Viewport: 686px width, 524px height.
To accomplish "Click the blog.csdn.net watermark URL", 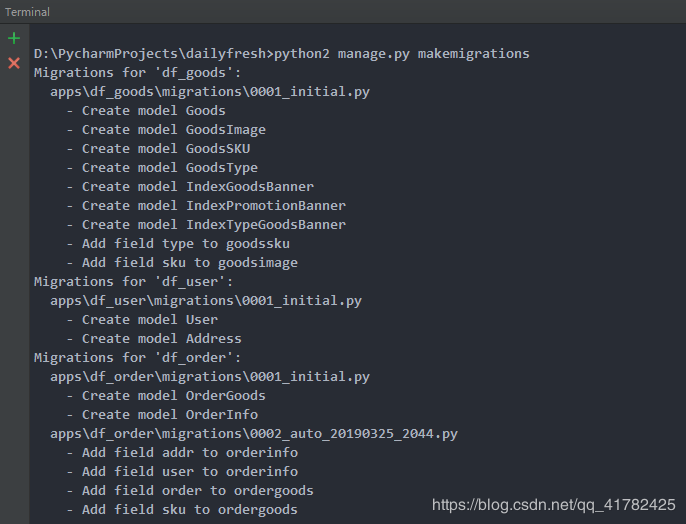I will 553,505.
